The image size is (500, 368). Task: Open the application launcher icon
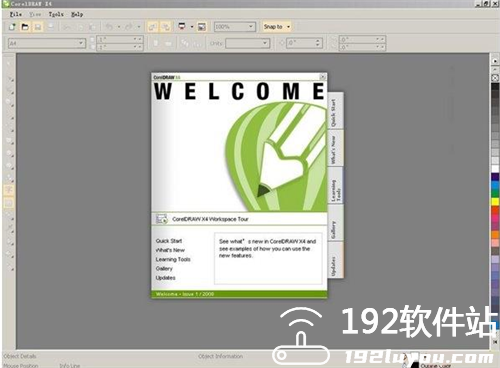(182, 27)
